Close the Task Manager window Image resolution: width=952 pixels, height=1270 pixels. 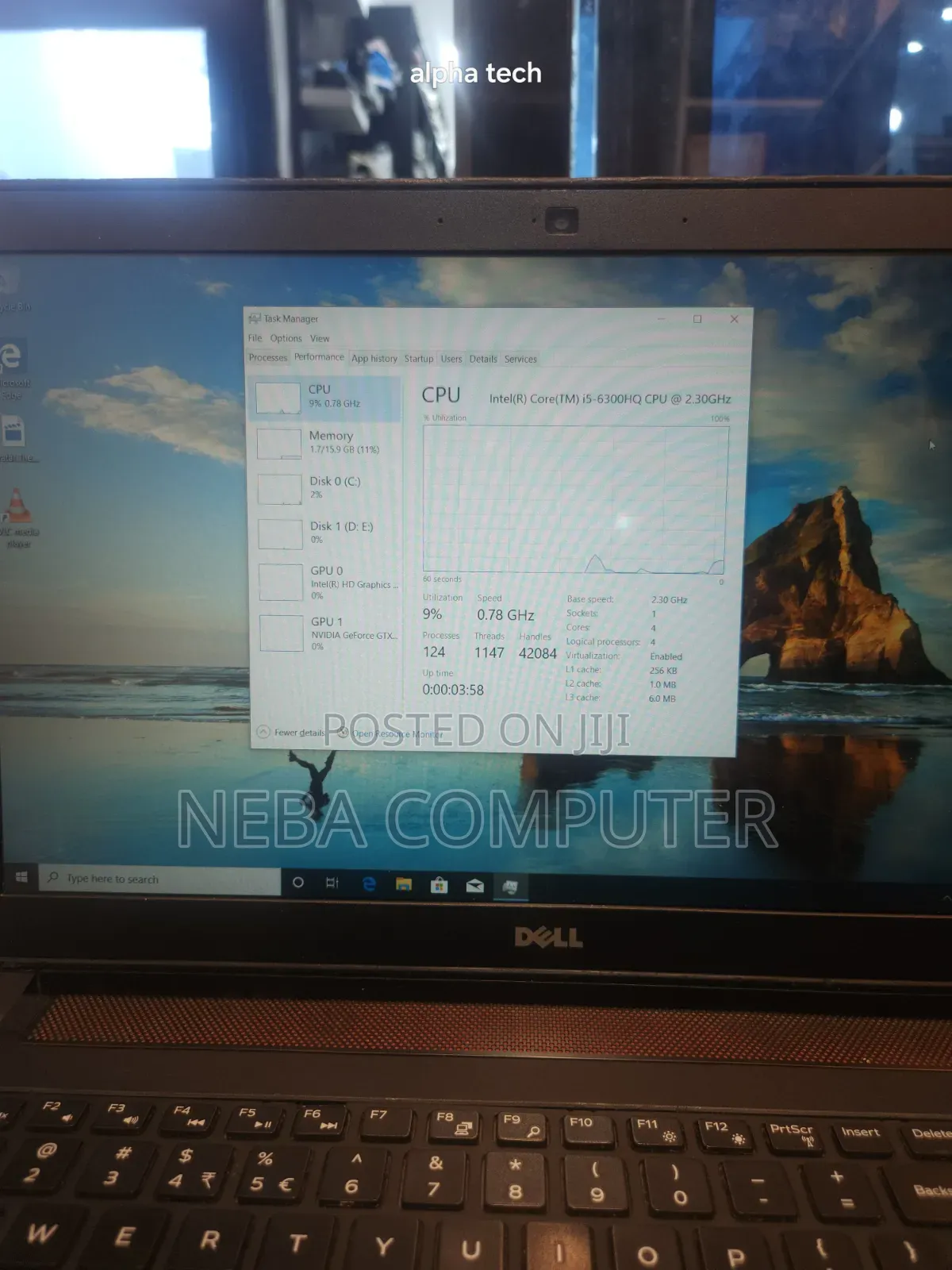coord(734,319)
